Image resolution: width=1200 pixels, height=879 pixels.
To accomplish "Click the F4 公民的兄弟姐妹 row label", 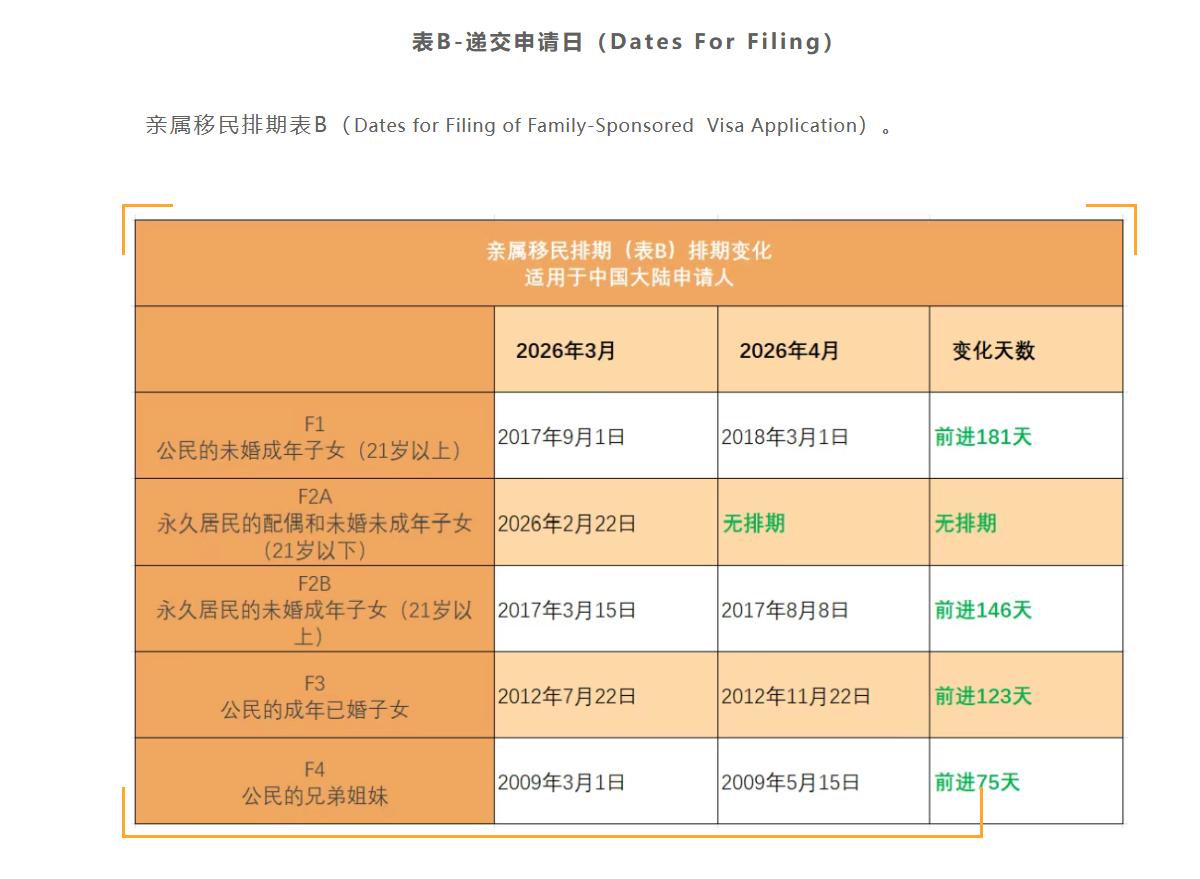I will pyautogui.click(x=313, y=781).
